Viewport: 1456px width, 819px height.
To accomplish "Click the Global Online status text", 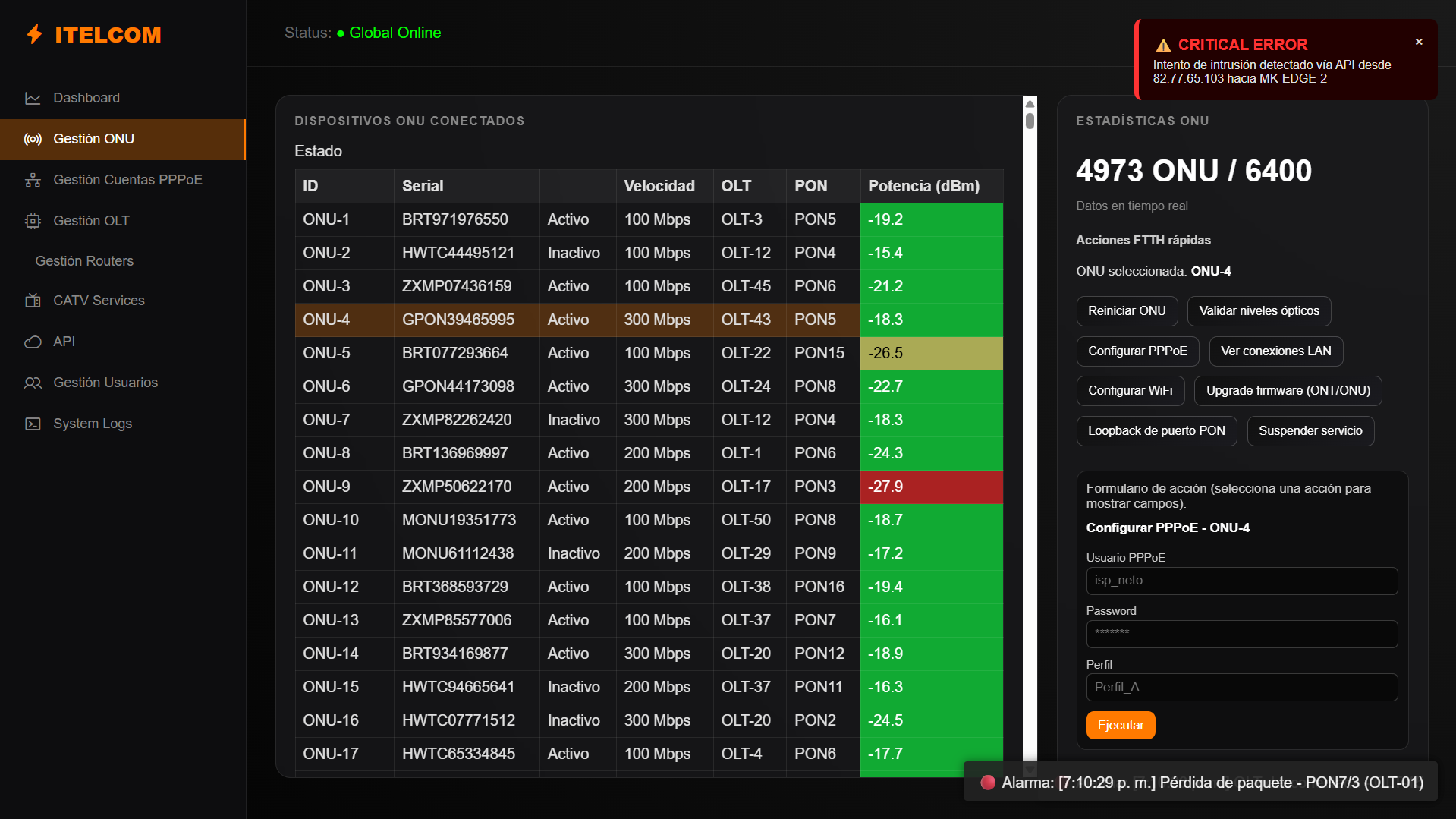I will 395,33.
